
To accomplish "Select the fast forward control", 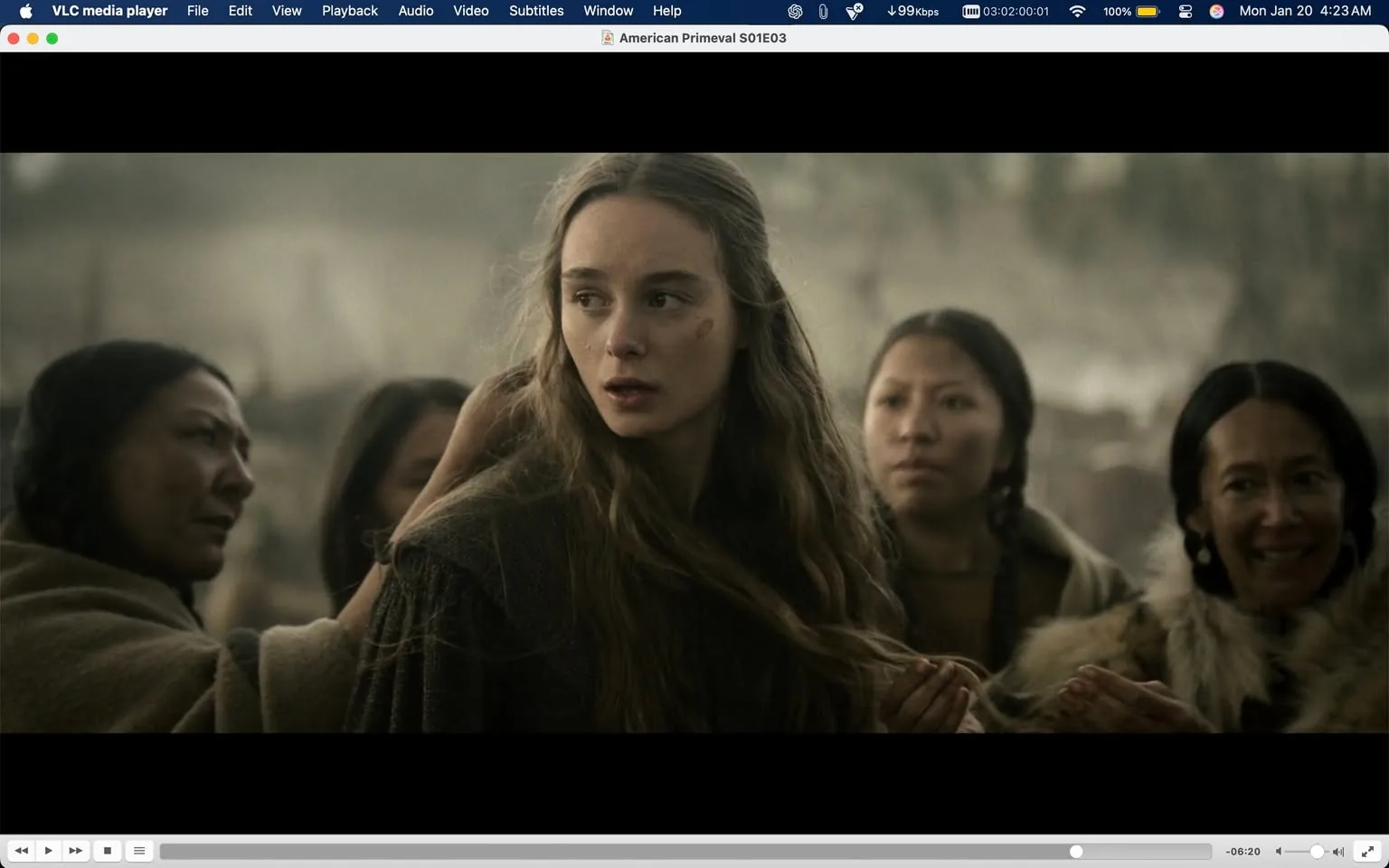I will pyautogui.click(x=76, y=851).
